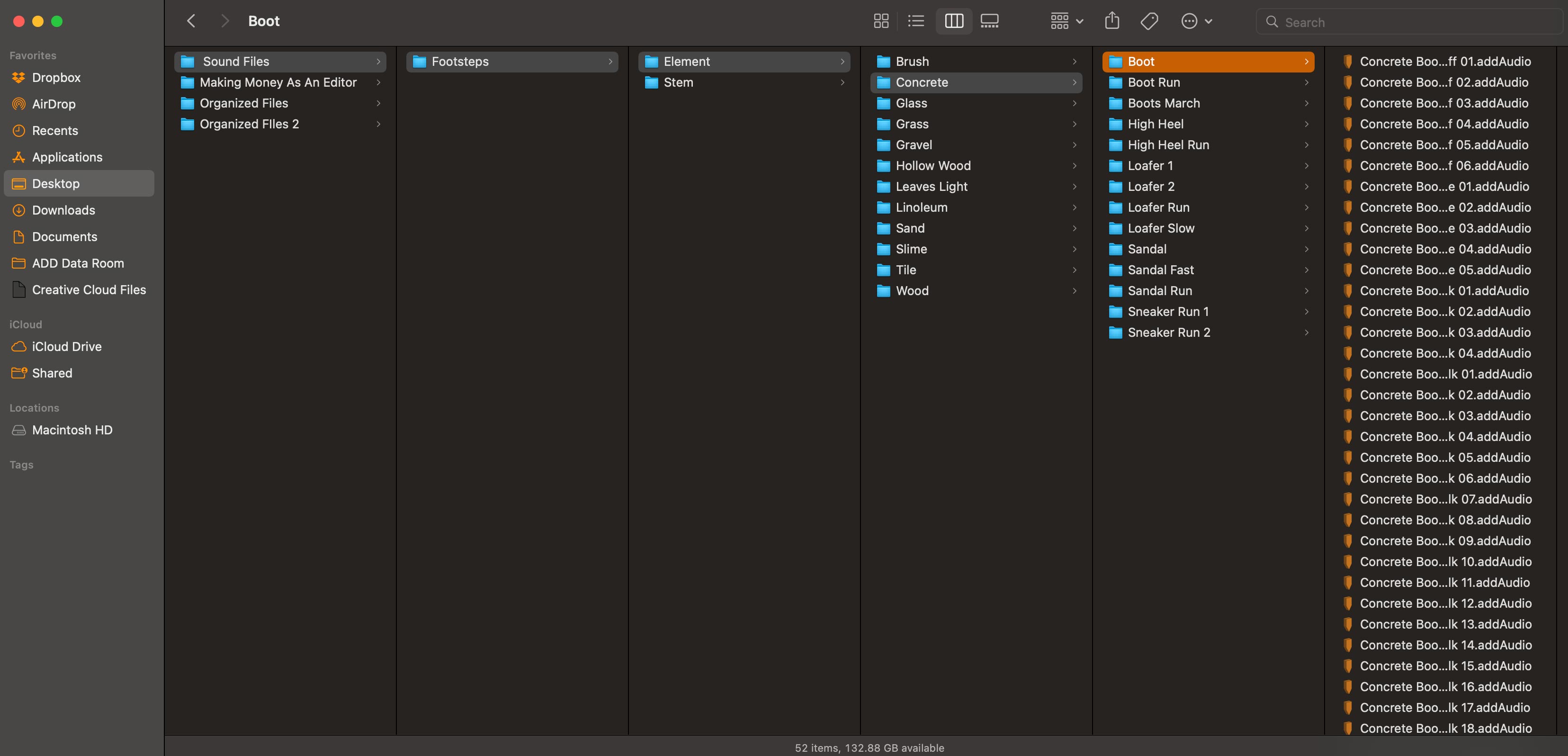Open the Edit Tags icon
Screen dimensions: 1568x756
tap(1148, 21)
